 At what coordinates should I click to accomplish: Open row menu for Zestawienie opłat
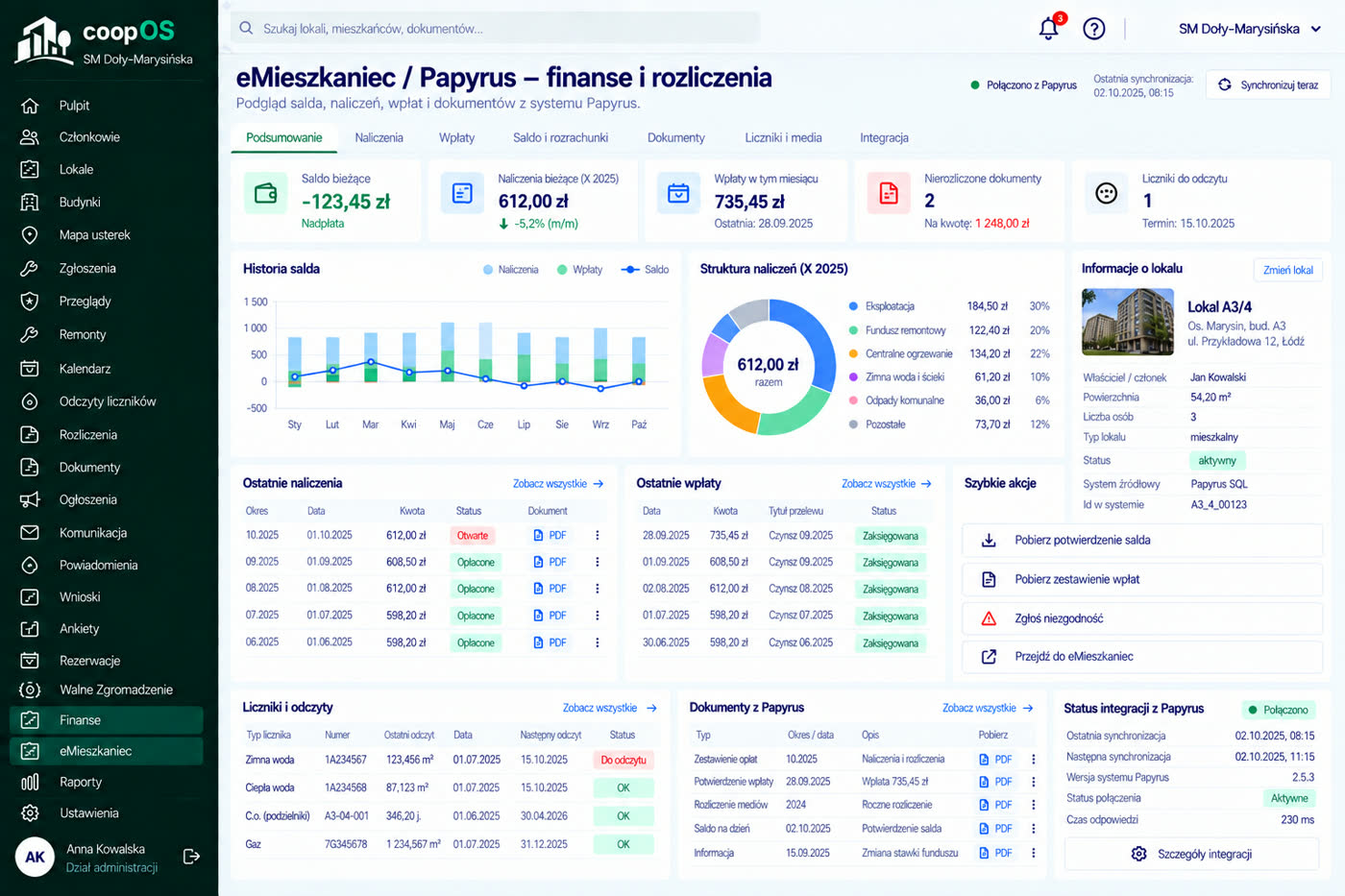[x=1034, y=760]
